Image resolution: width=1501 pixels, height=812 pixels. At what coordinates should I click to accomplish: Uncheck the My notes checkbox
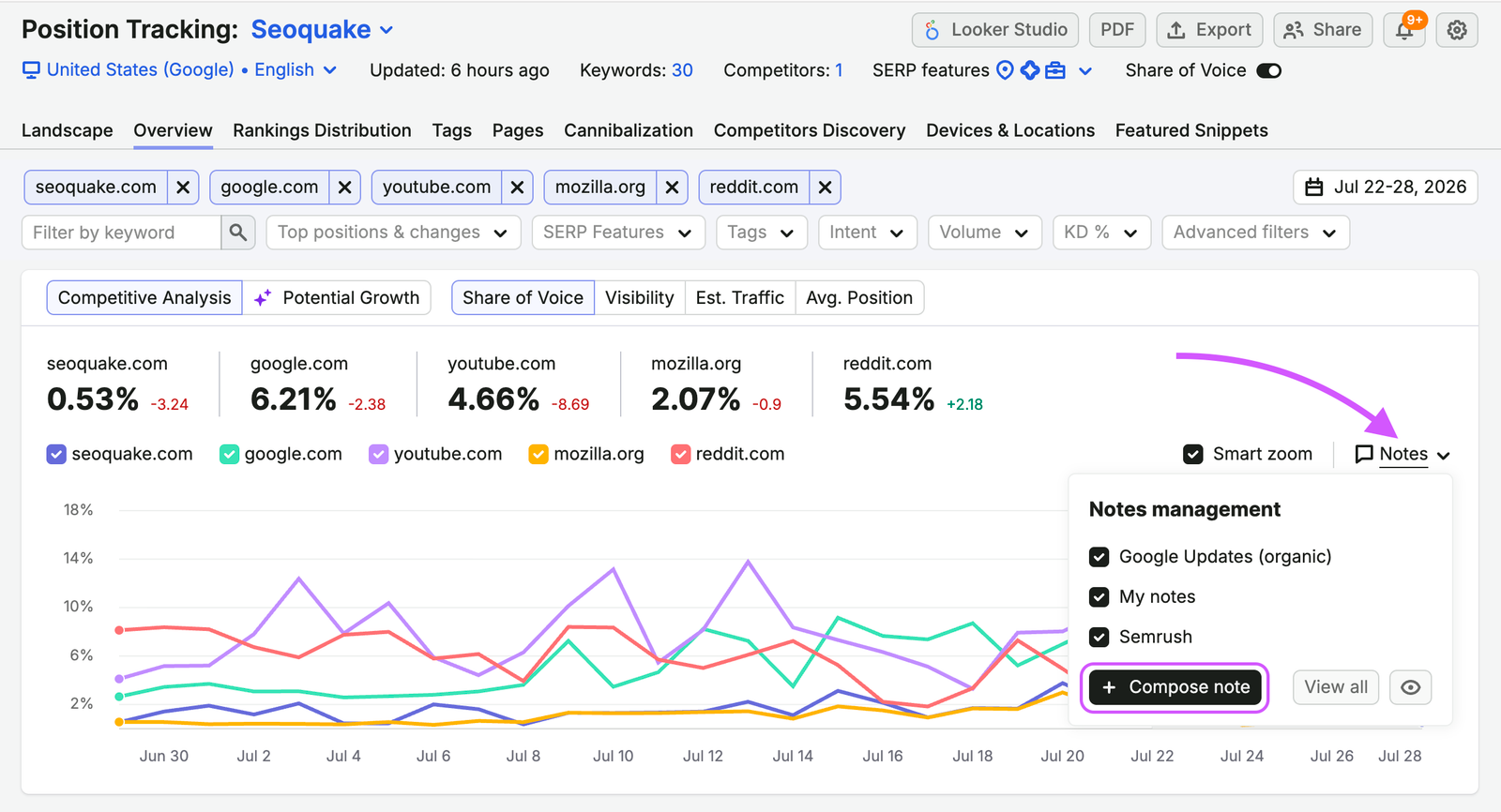[x=1099, y=597]
